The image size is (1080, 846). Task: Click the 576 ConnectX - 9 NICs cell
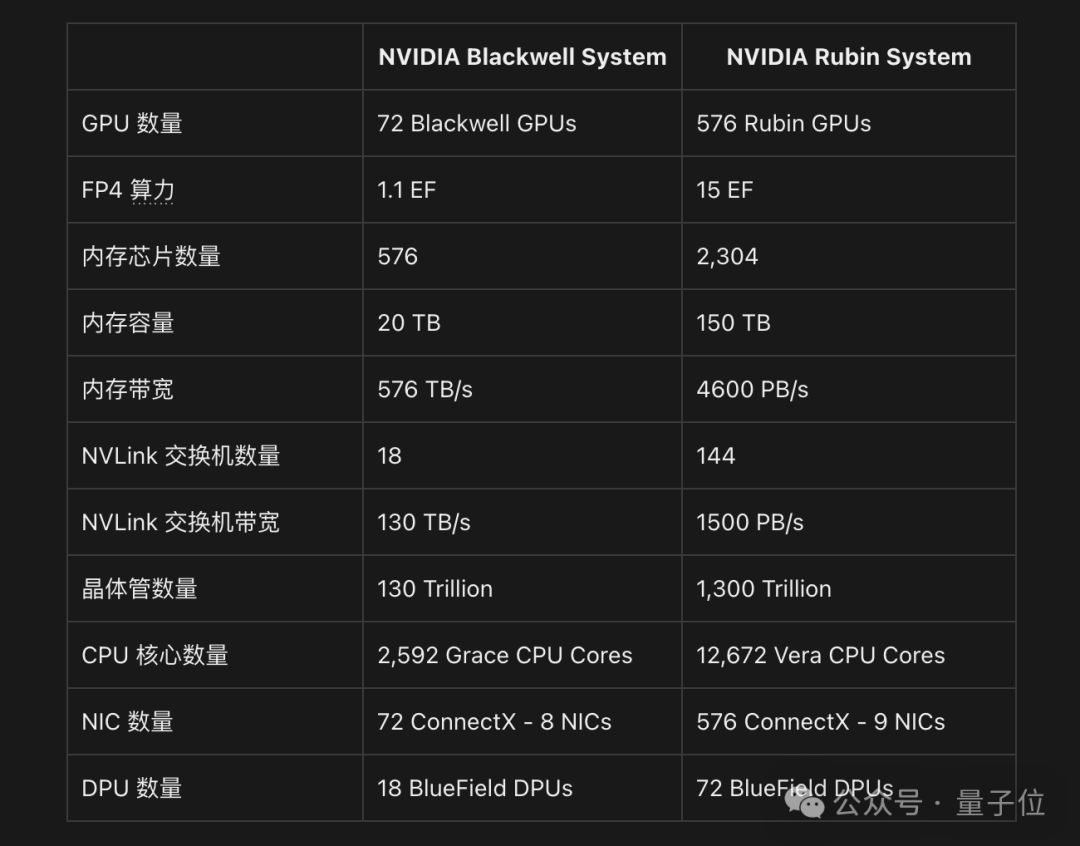(820, 721)
